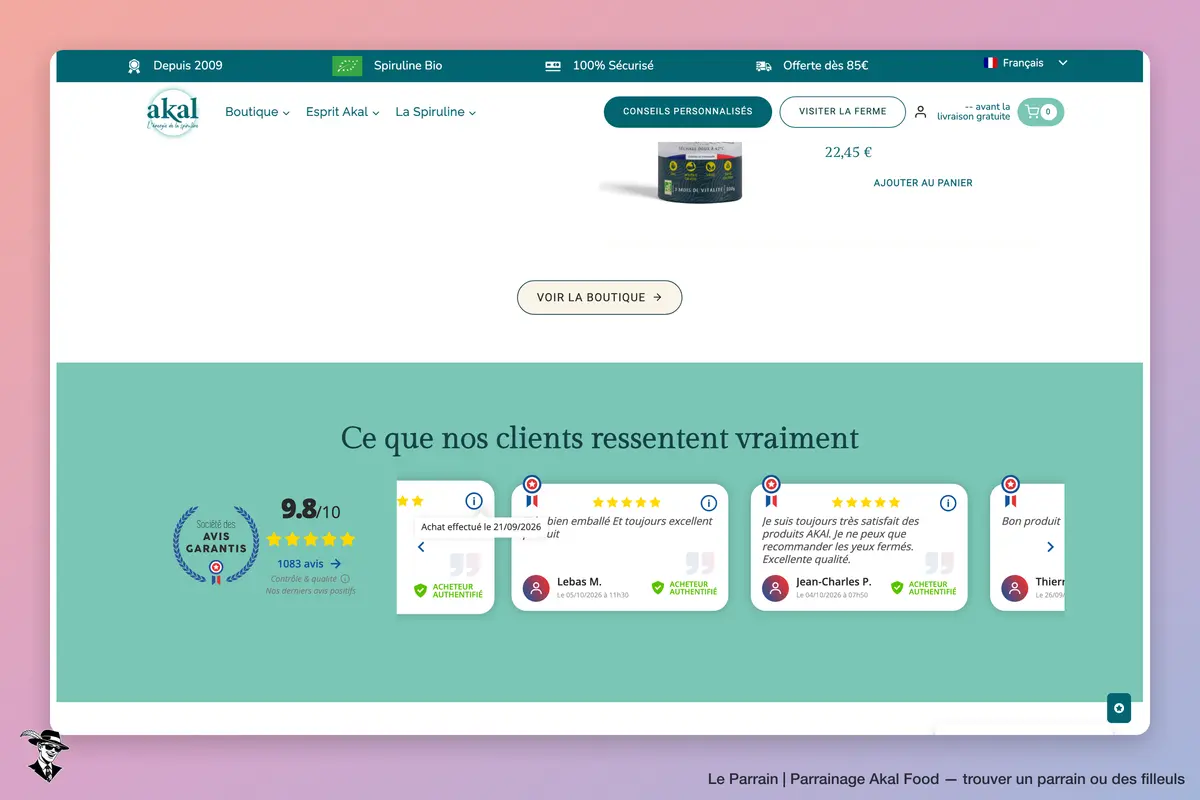Screen dimensions: 1200x800
Task: Click Lebas M. reviewer avatar
Action: pos(536,588)
